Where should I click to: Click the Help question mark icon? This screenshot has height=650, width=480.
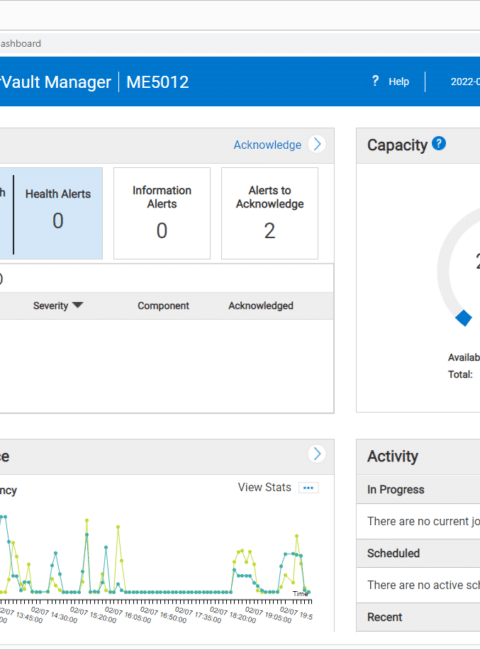click(x=375, y=81)
